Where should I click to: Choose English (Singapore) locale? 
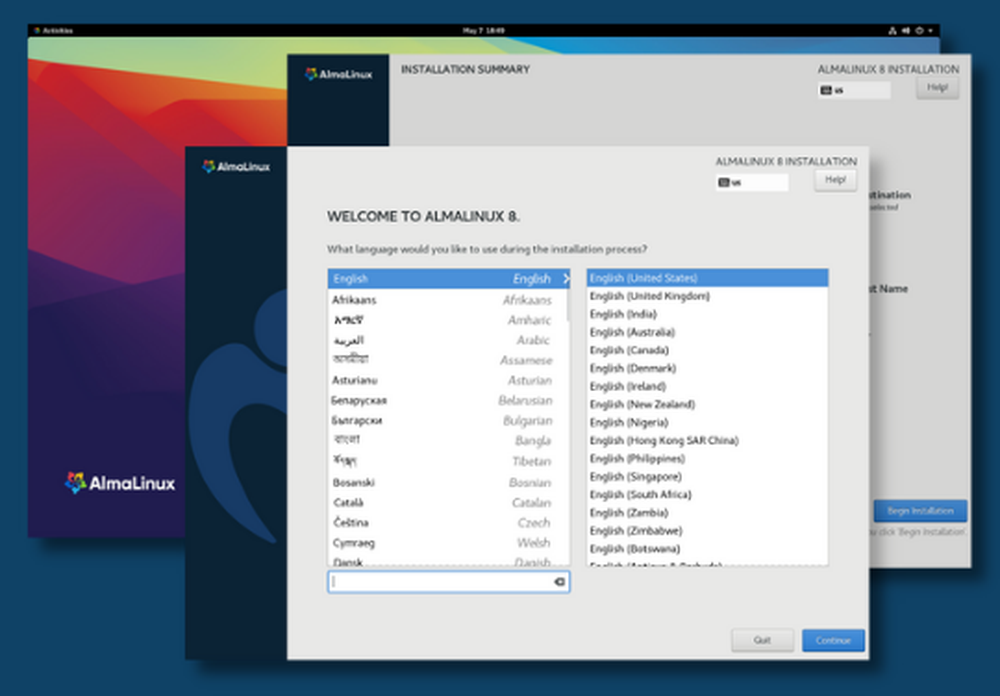pyautogui.click(x=707, y=477)
